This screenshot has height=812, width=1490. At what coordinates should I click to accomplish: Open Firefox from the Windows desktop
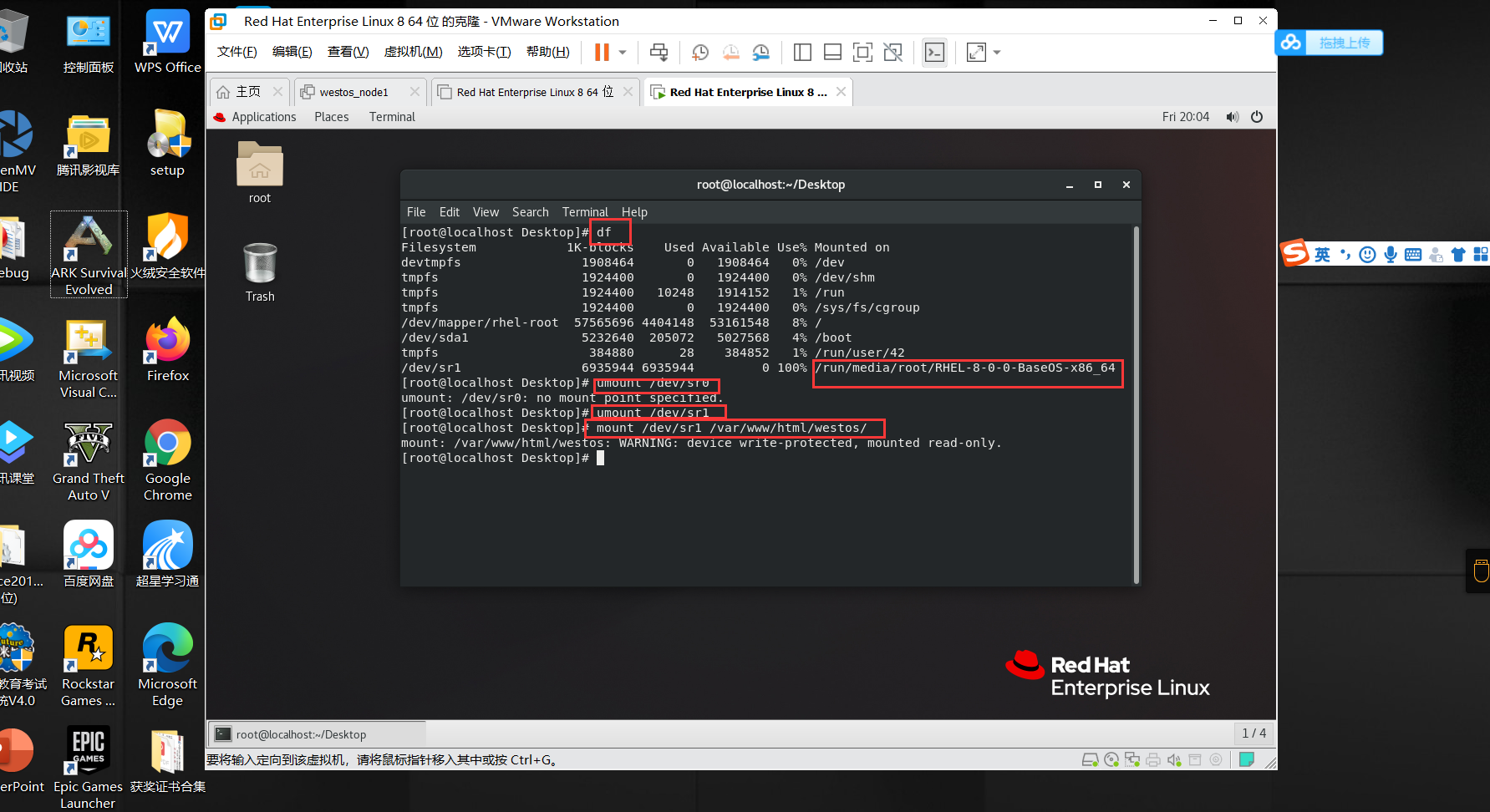(x=168, y=350)
